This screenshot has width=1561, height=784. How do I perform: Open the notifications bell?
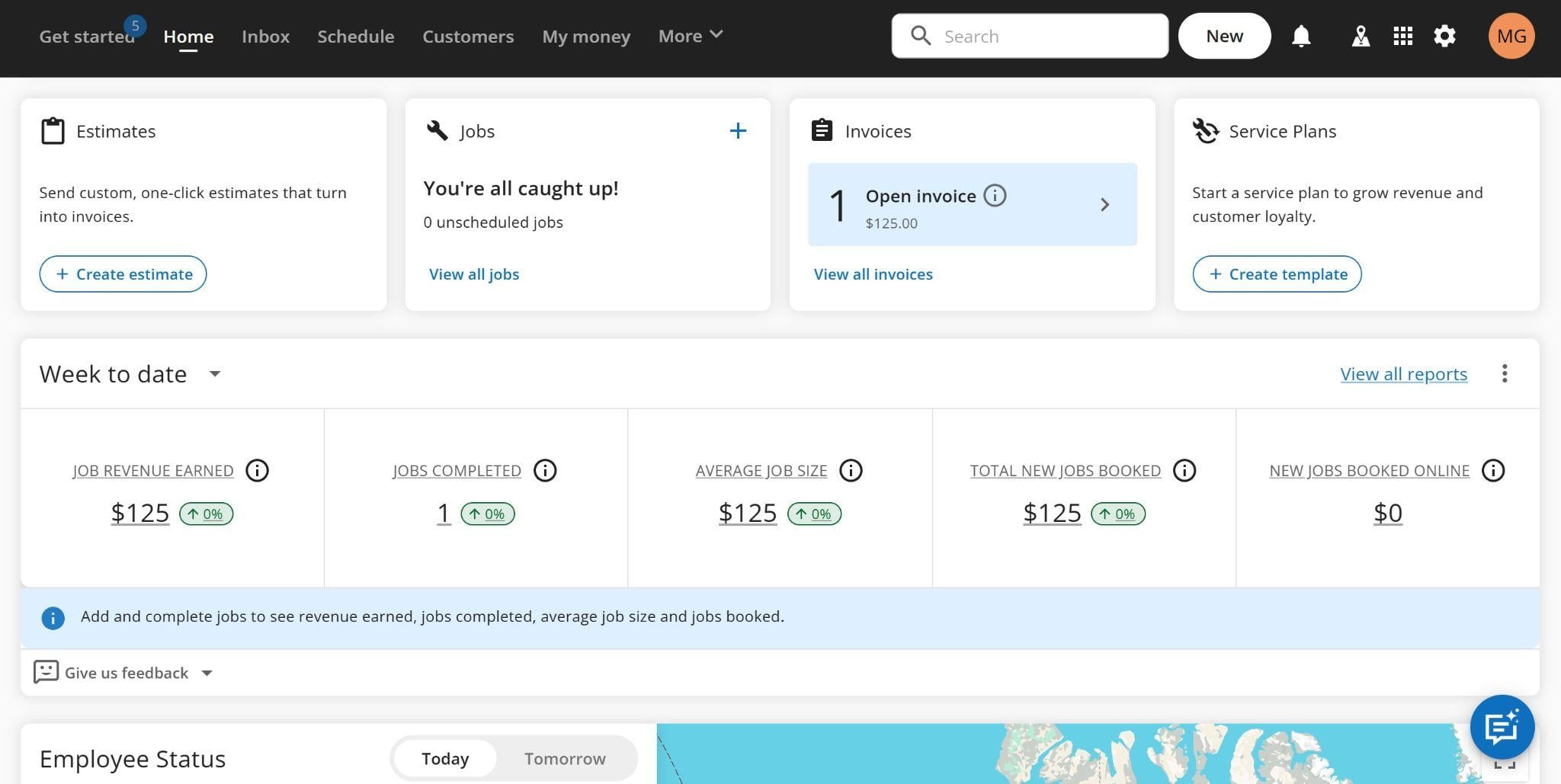point(1301,36)
